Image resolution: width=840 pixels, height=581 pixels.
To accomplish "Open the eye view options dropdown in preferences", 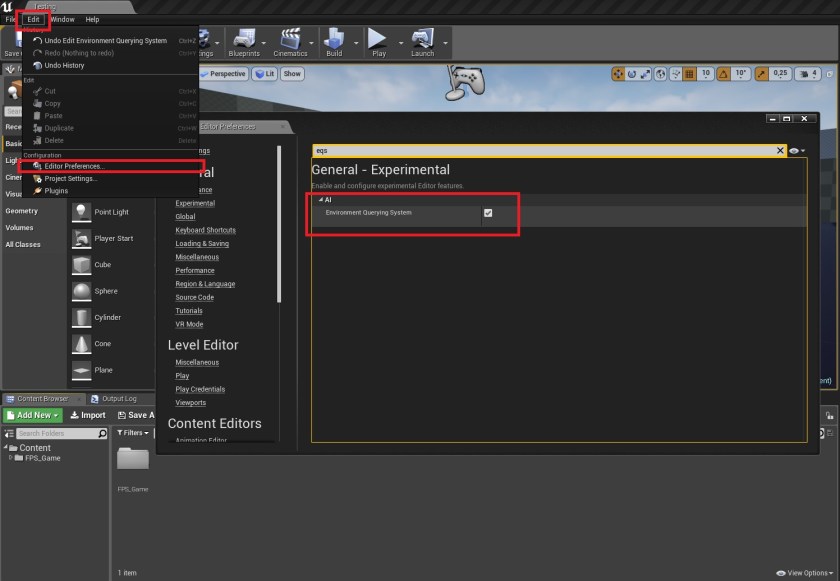I will point(797,150).
